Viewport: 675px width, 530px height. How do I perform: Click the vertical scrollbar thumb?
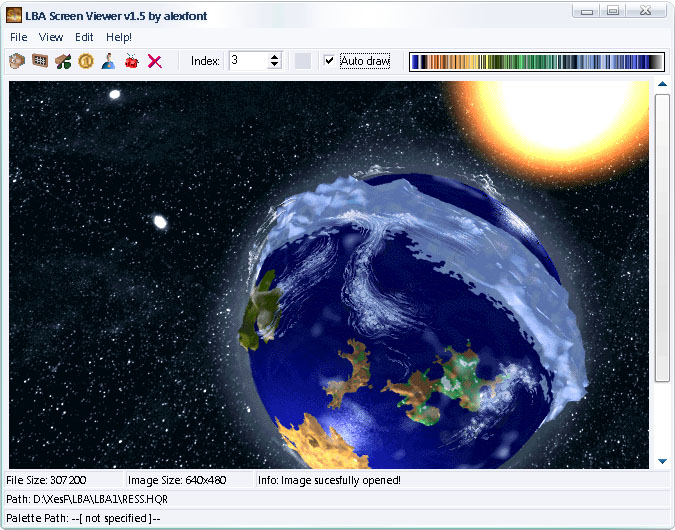(x=663, y=238)
